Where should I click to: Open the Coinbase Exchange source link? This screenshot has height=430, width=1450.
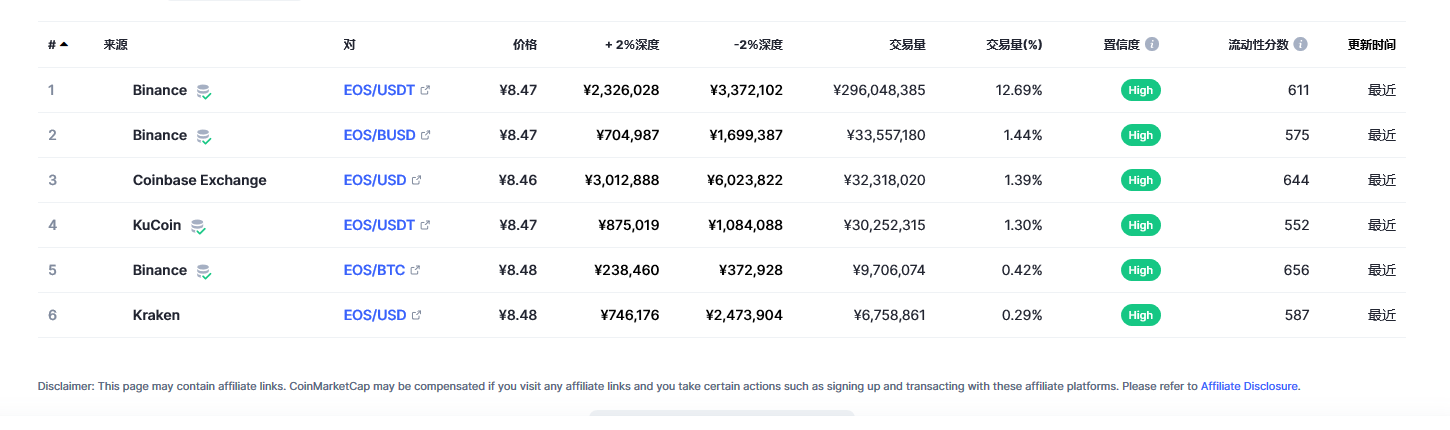(x=199, y=180)
